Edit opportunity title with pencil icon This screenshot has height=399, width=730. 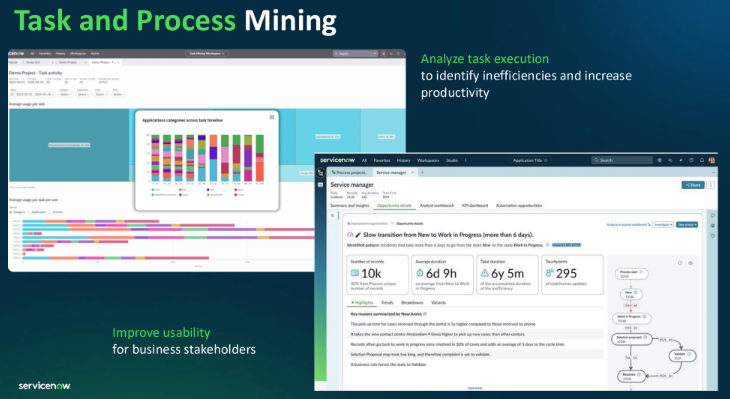[x=358, y=235]
